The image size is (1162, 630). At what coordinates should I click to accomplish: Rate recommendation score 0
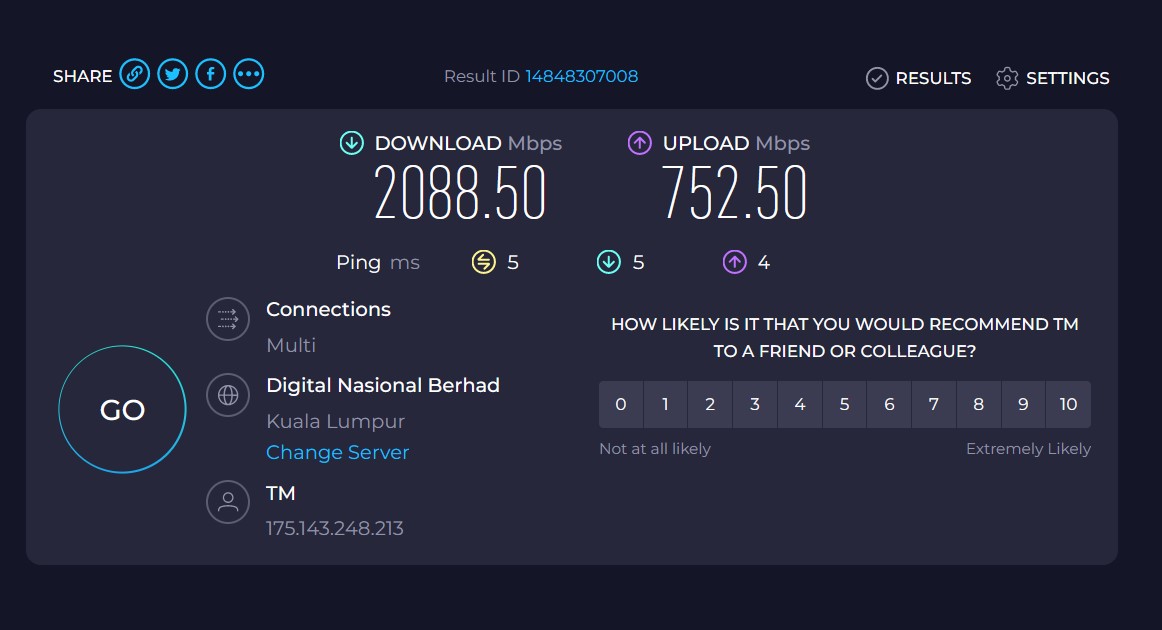(621, 404)
